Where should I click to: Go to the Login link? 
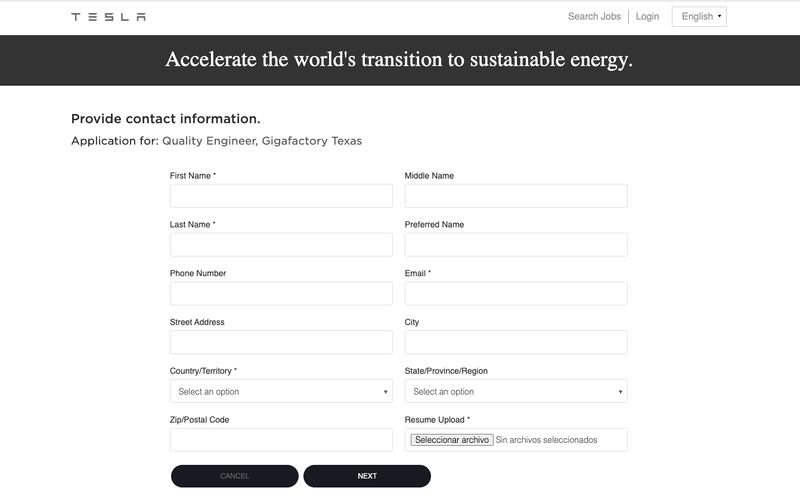(647, 16)
